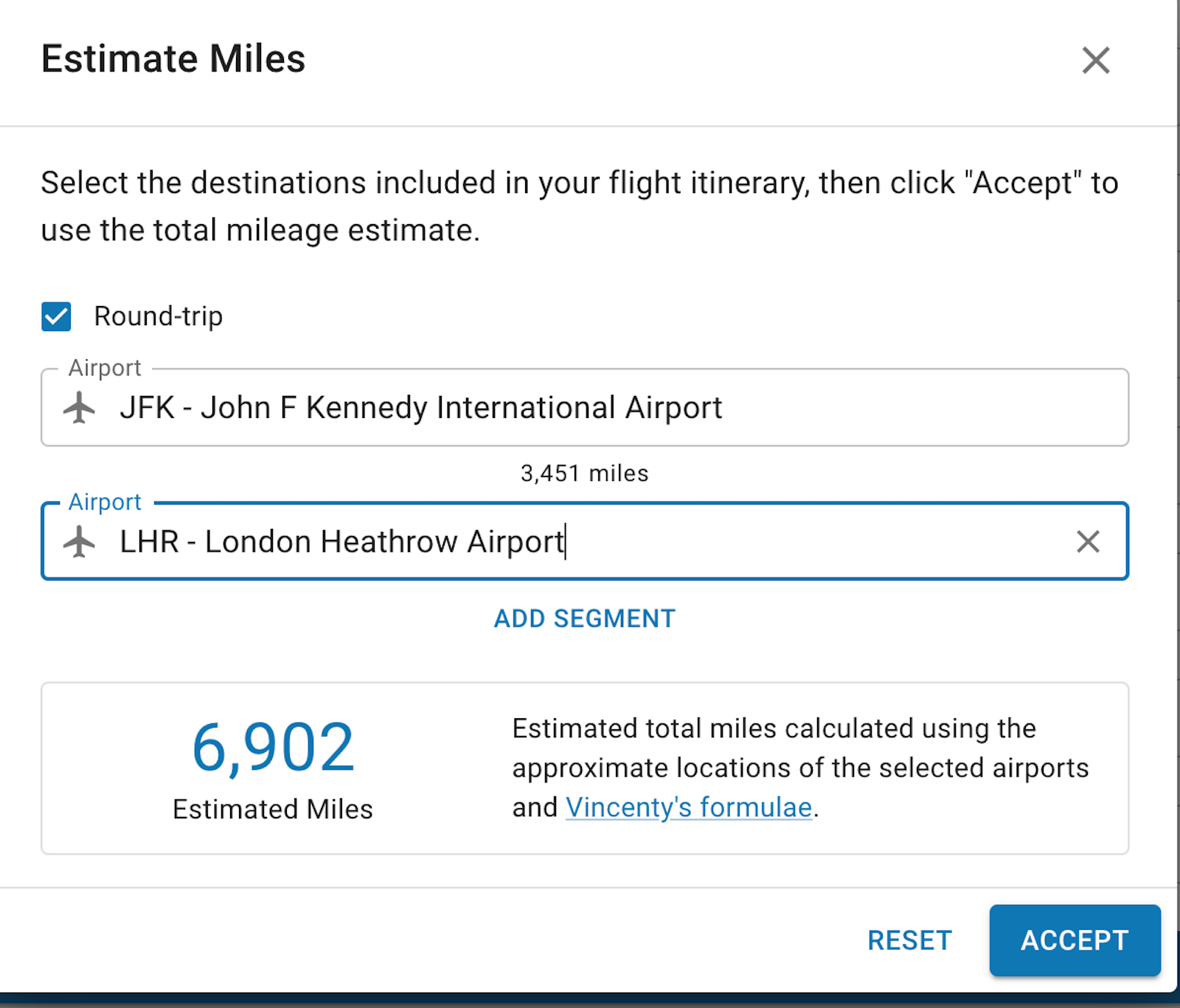Uncheck the Round-trip checkbox

pyautogui.click(x=56, y=316)
